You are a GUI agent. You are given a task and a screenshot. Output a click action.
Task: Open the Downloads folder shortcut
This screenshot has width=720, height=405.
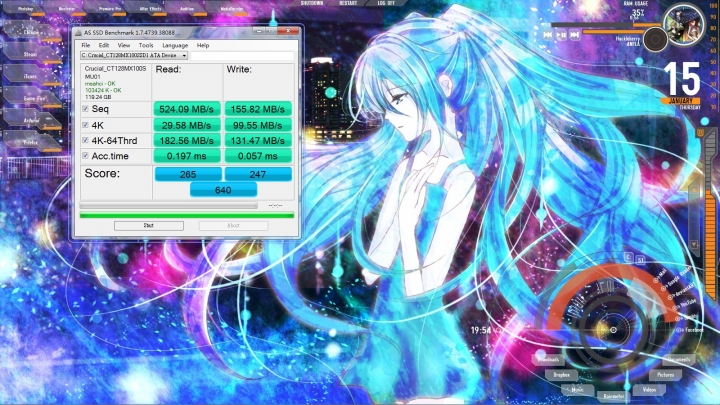click(x=548, y=360)
